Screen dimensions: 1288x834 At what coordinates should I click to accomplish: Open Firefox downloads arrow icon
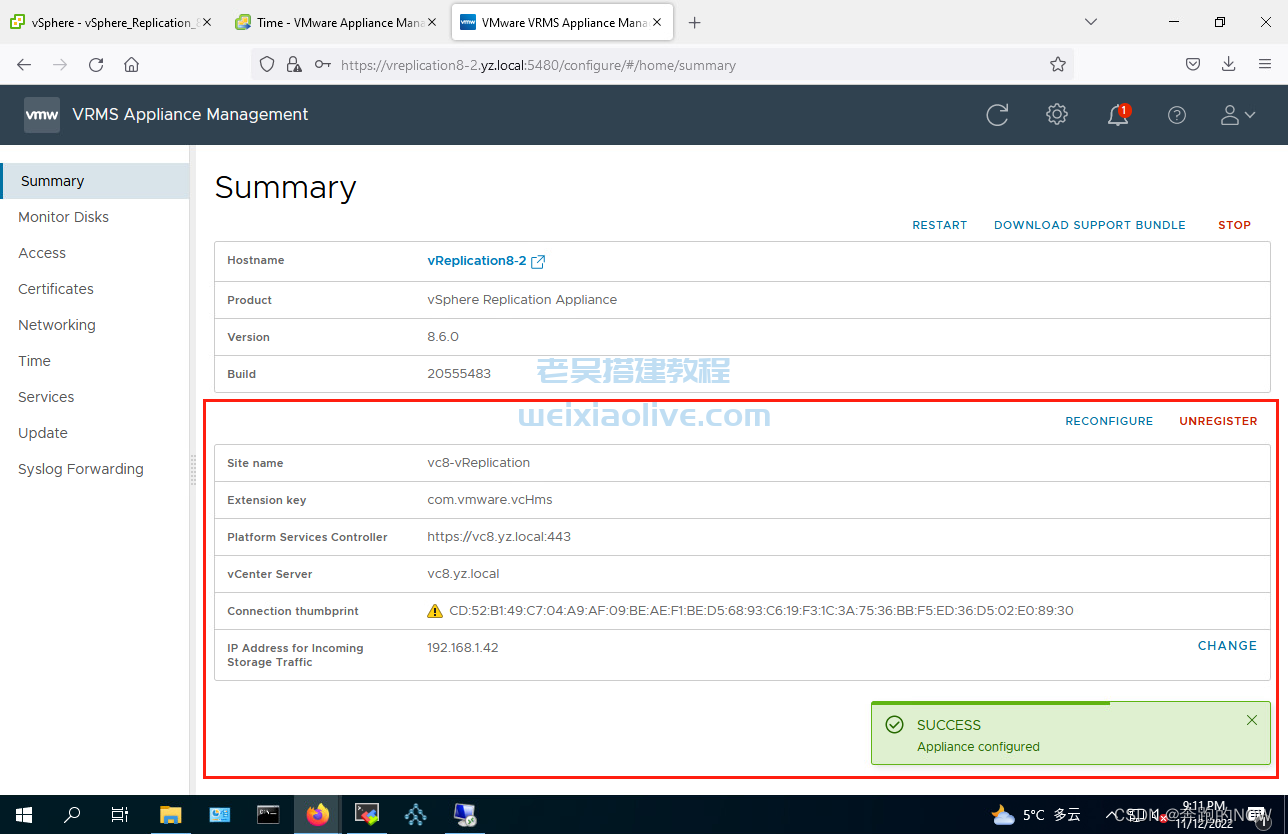[x=1229, y=65]
